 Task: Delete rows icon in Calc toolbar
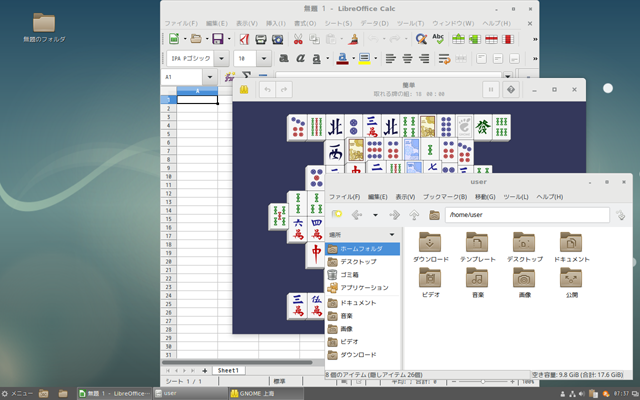[x=491, y=39]
